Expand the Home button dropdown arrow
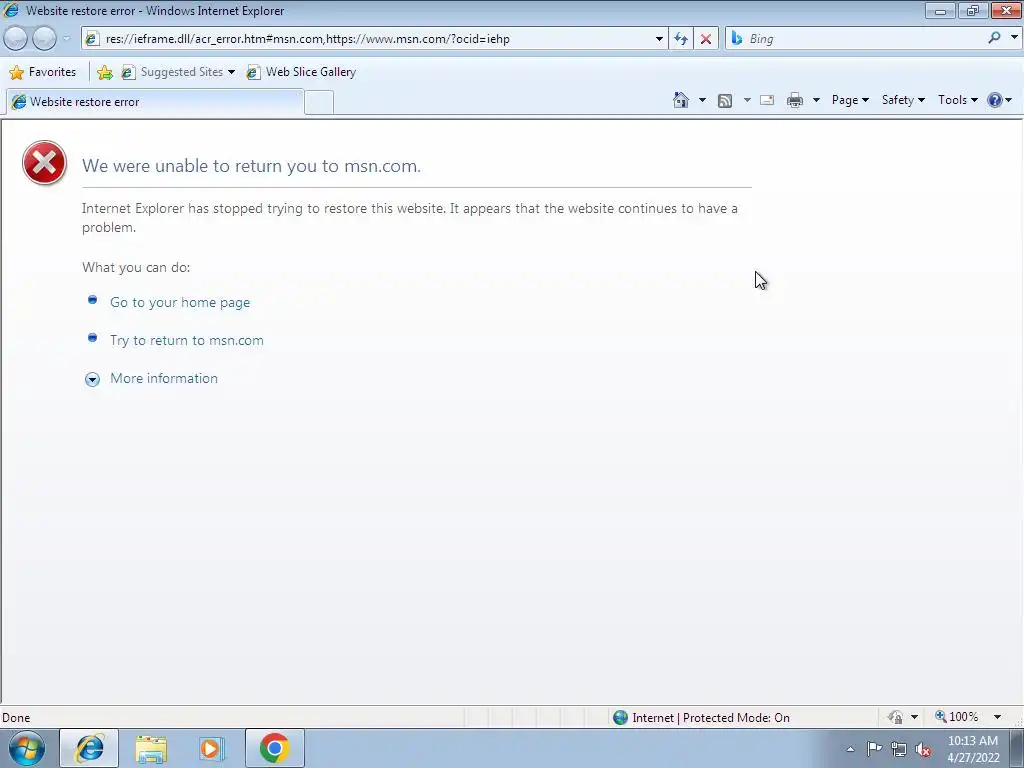 coord(702,100)
